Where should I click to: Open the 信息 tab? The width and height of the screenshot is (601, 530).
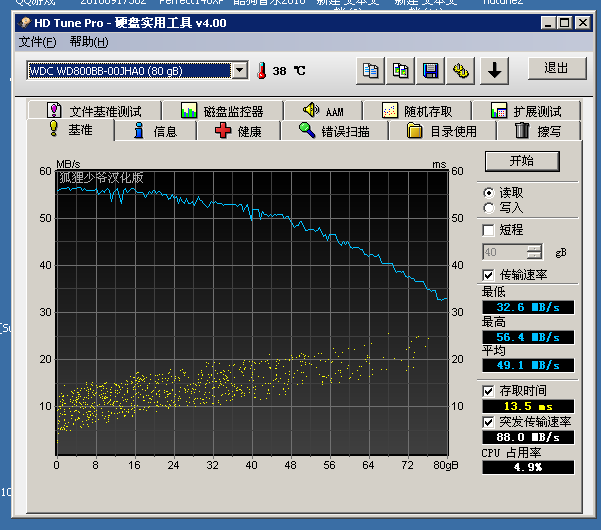point(155,131)
